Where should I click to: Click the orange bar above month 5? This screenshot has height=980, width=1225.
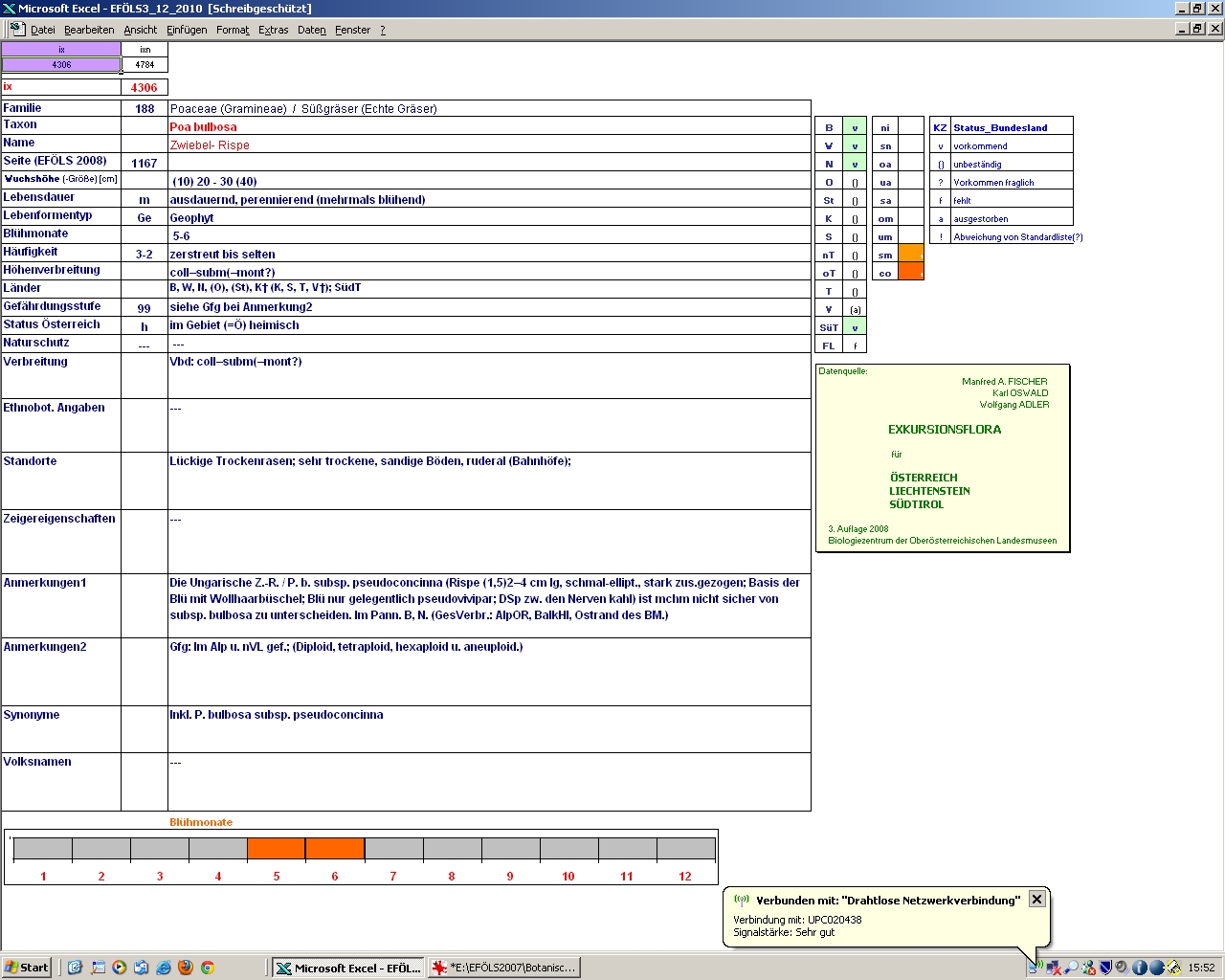277,848
